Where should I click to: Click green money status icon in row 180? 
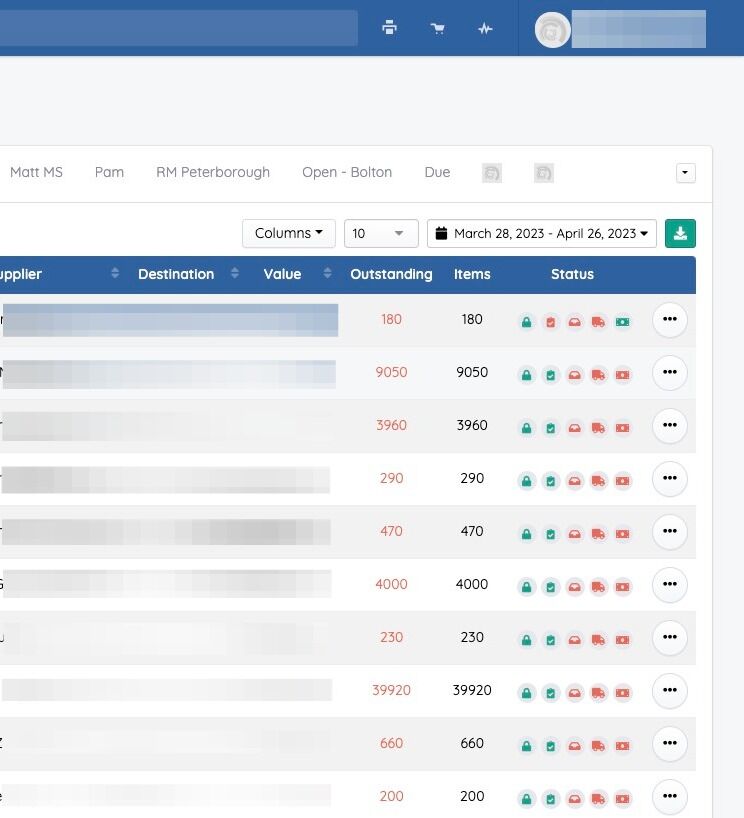(x=622, y=322)
